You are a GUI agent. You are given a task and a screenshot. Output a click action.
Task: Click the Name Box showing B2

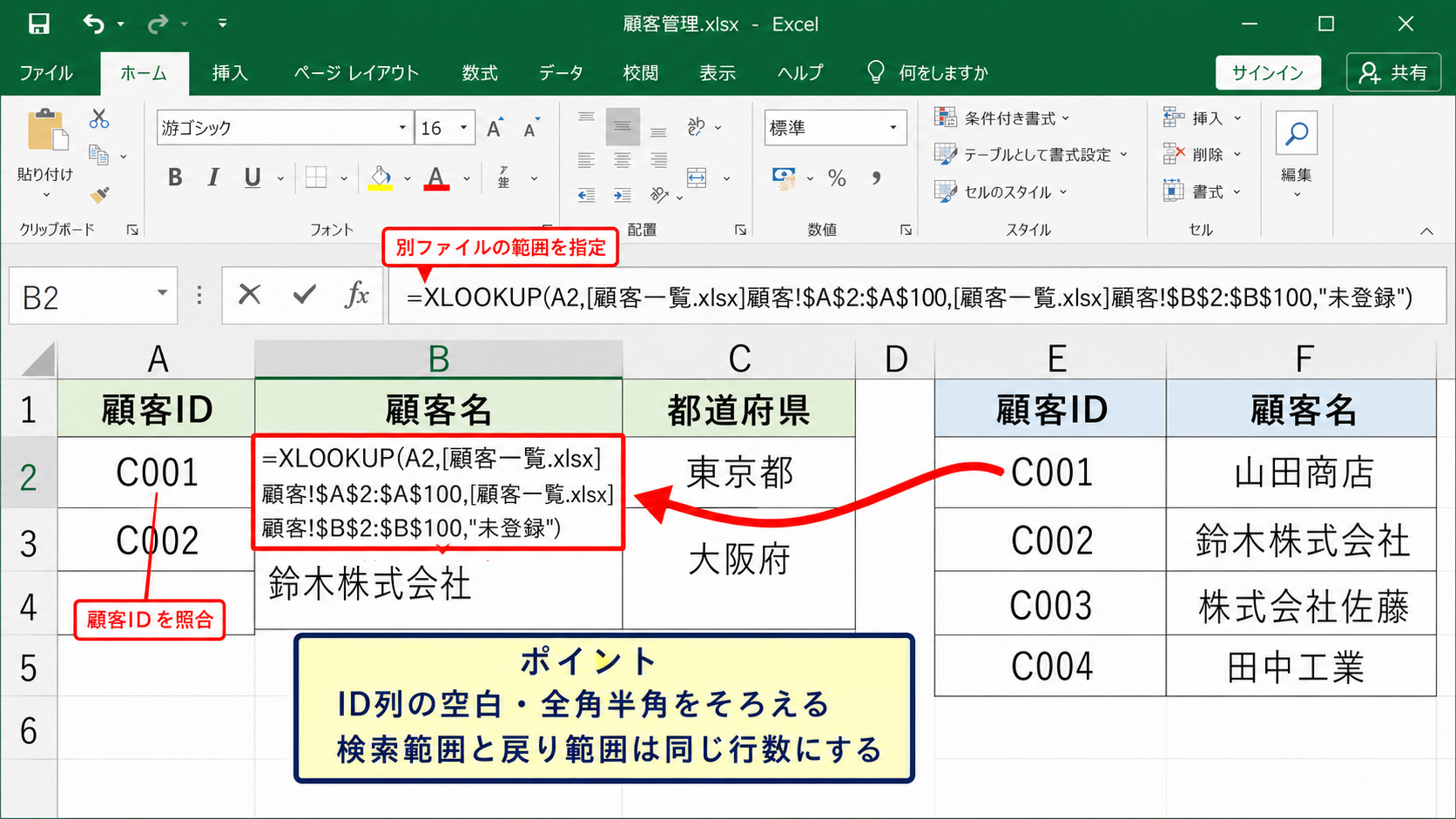click(x=92, y=297)
